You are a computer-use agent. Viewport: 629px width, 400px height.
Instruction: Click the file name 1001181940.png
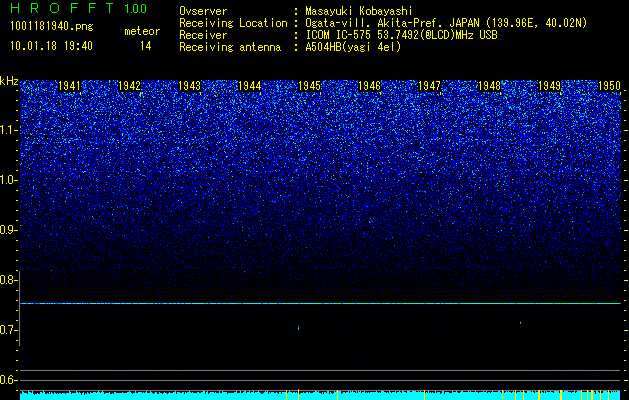[51, 26]
